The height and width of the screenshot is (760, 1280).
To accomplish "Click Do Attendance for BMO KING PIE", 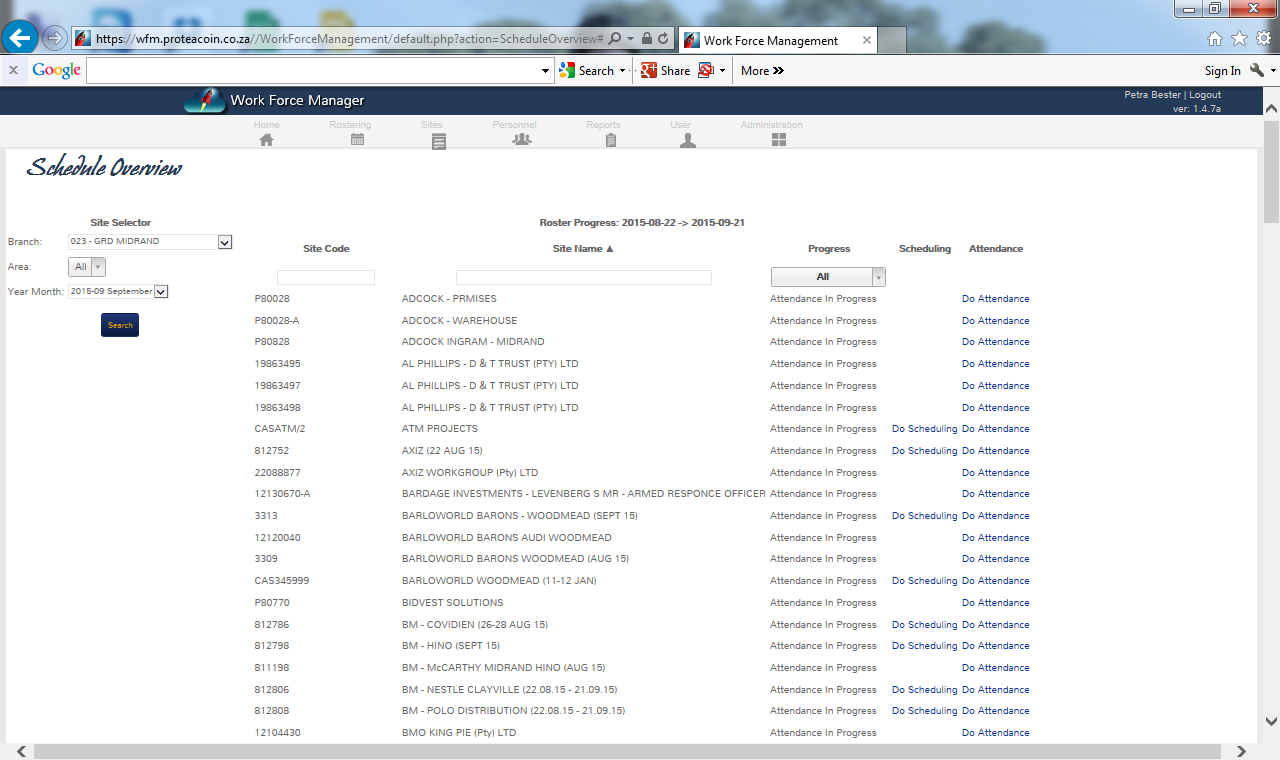I will [x=995, y=733].
